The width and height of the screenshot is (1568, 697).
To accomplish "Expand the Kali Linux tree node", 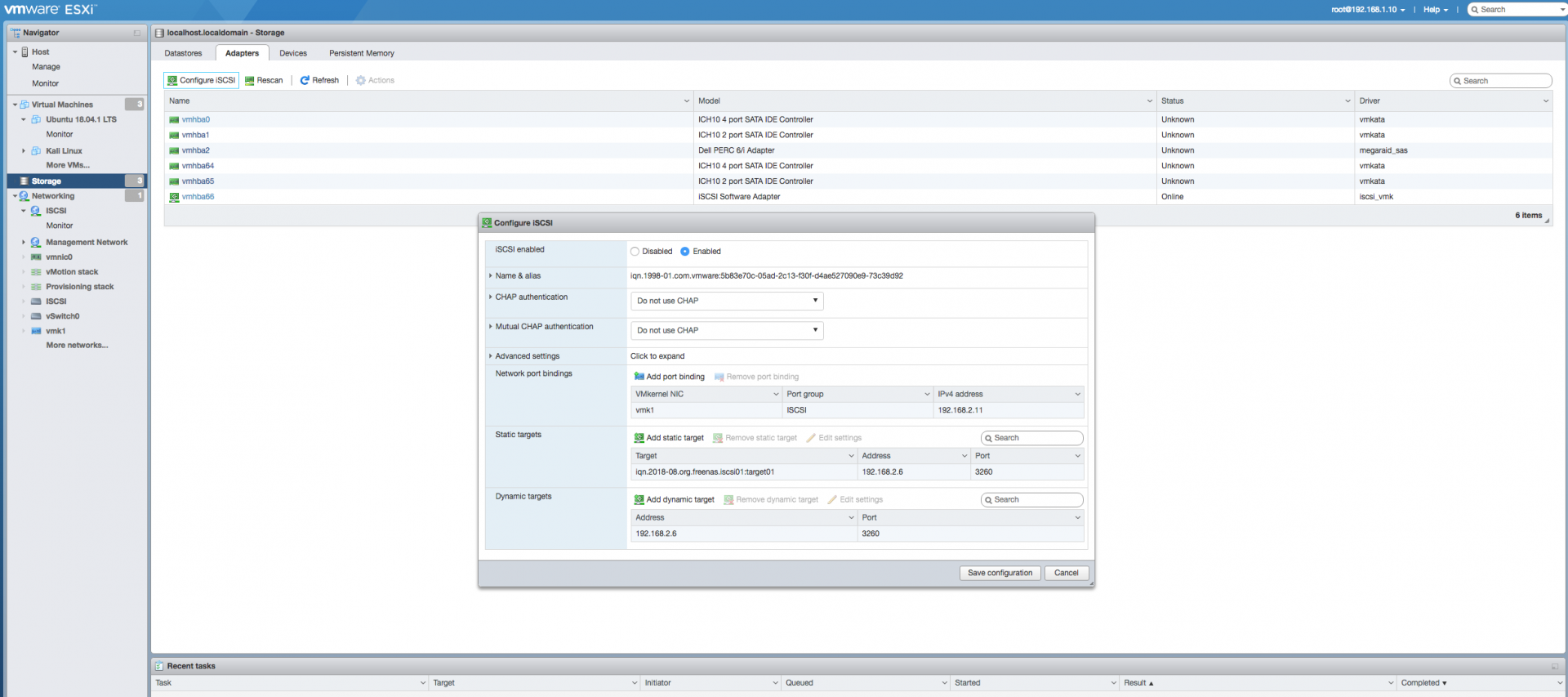I will point(24,151).
